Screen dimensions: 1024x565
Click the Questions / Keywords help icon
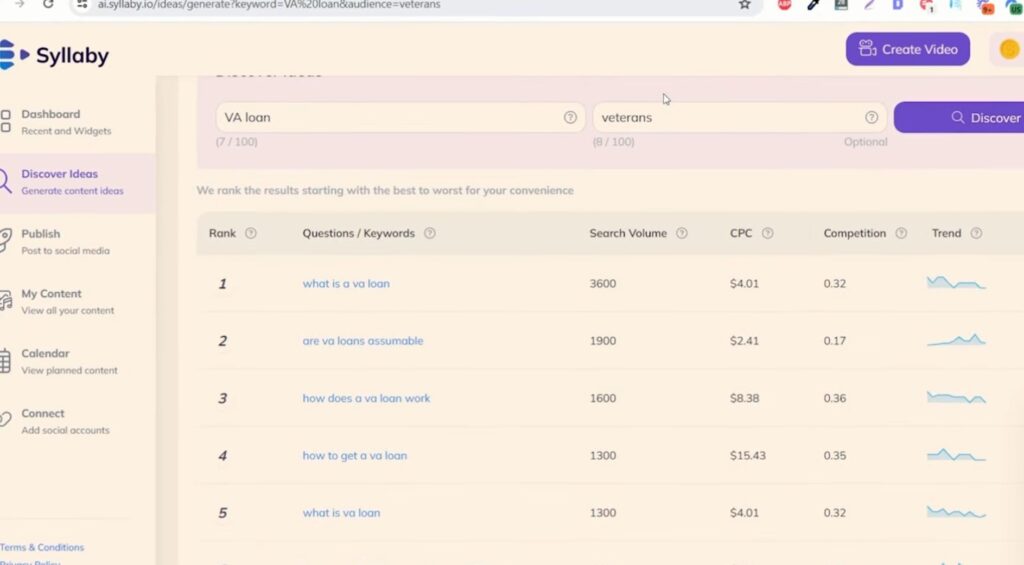click(x=430, y=233)
